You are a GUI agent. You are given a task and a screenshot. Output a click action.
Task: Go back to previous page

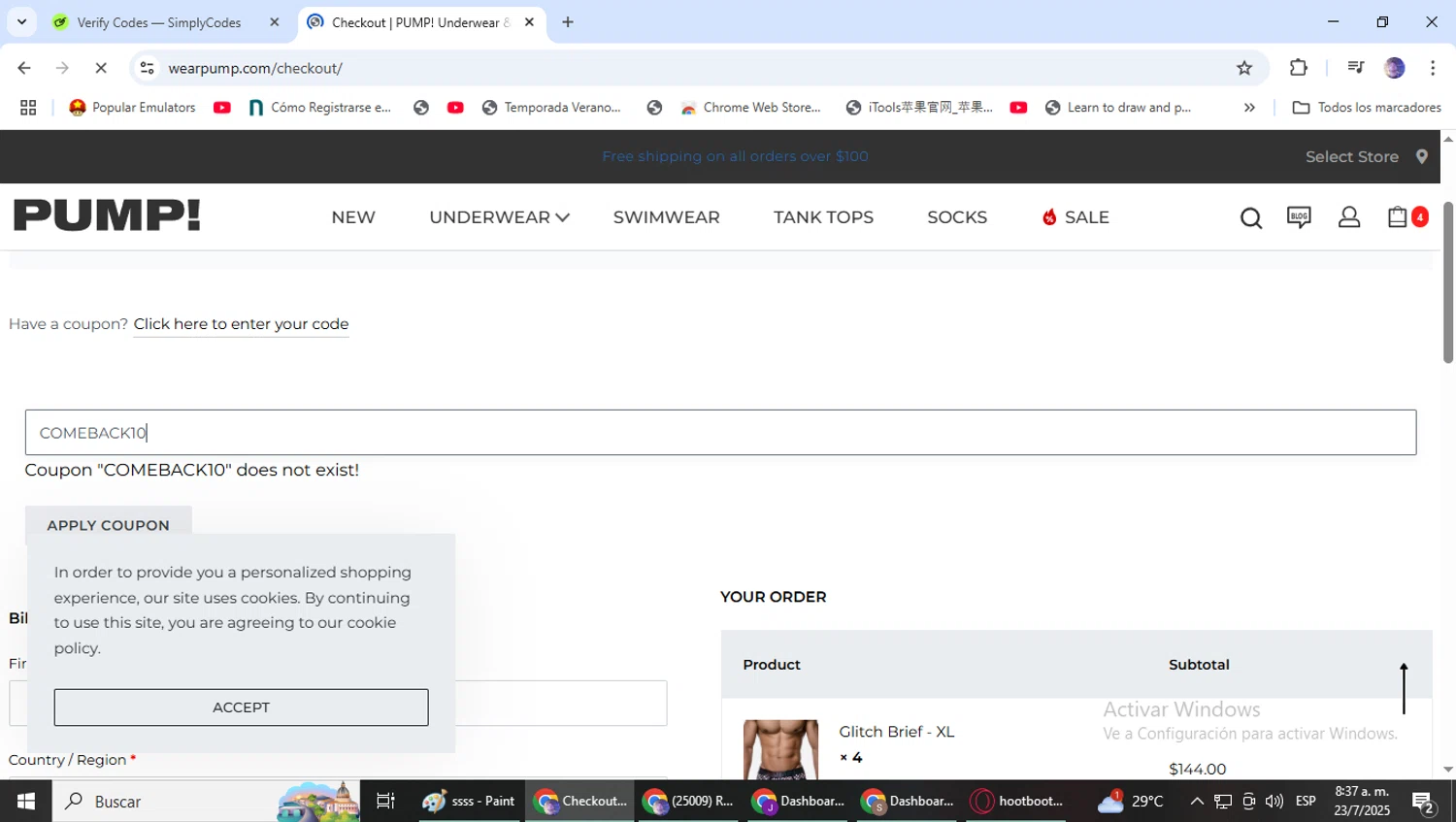pyautogui.click(x=24, y=68)
